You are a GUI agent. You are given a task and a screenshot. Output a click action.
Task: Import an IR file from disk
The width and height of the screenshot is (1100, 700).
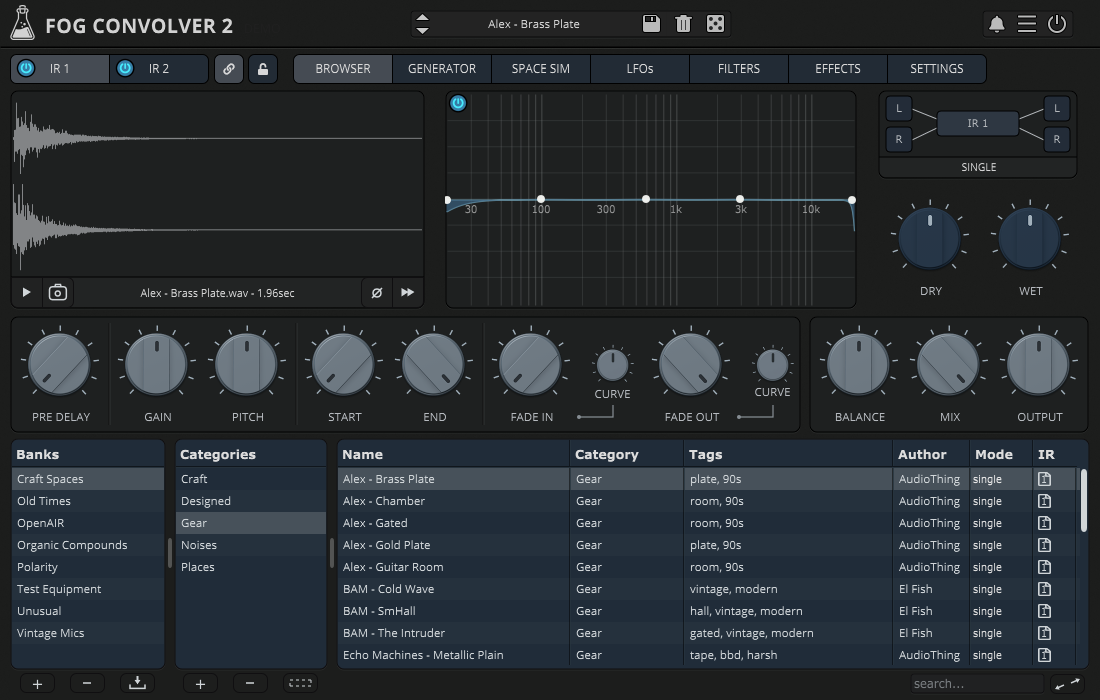(x=137, y=683)
